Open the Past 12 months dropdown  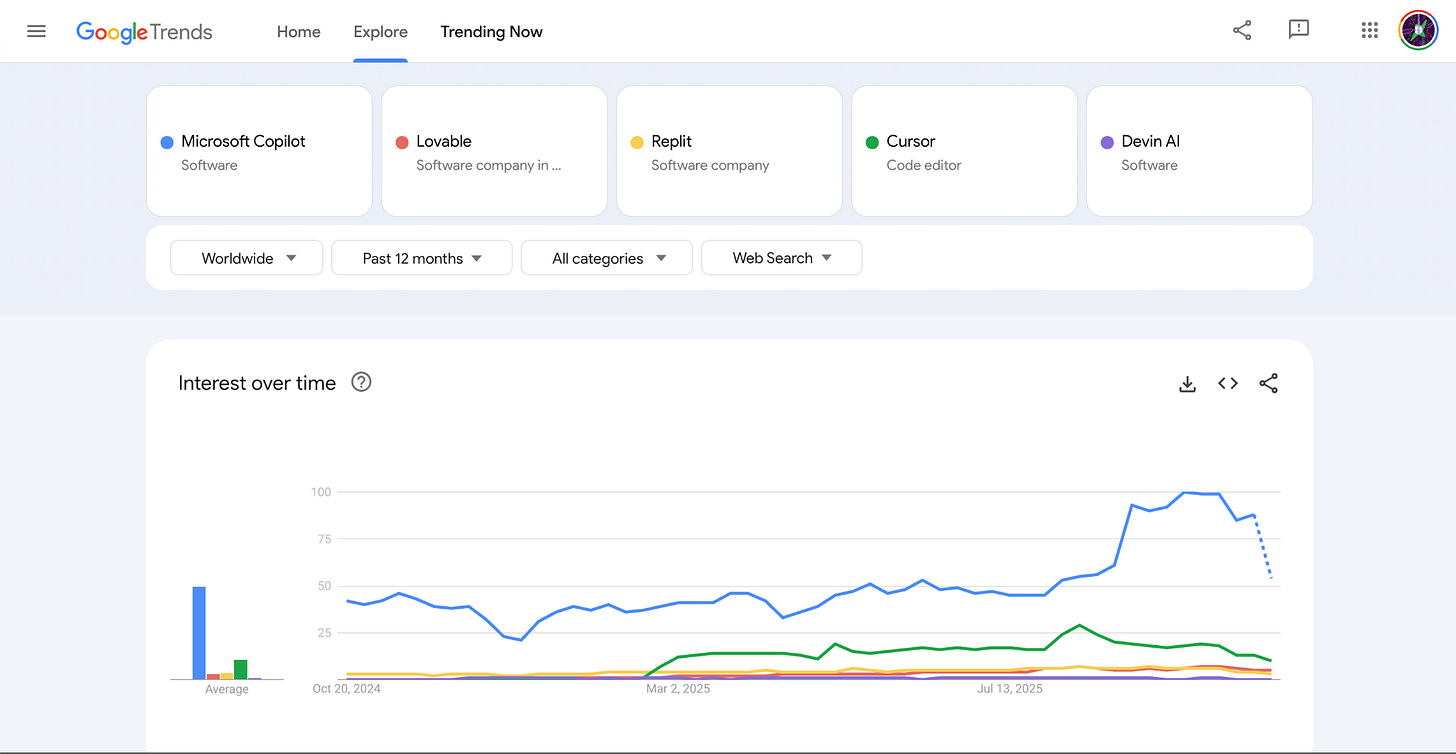(x=421, y=258)
